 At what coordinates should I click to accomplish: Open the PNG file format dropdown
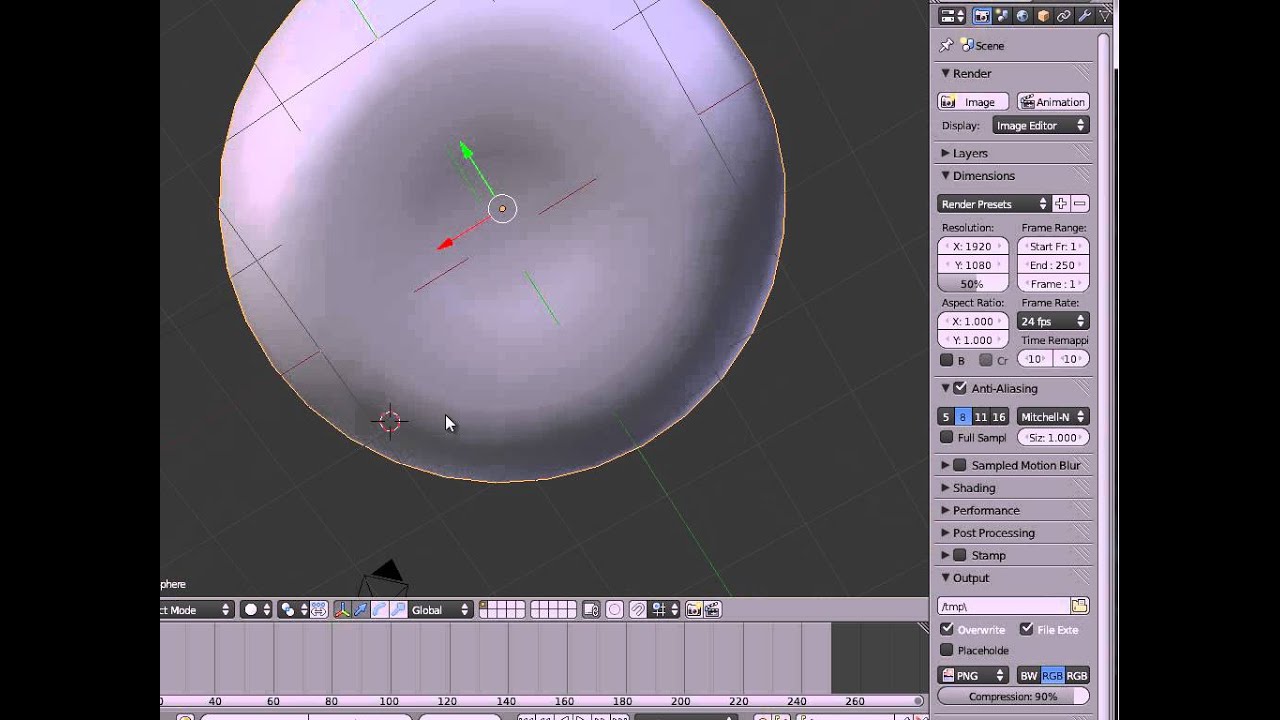click(972, 676)
